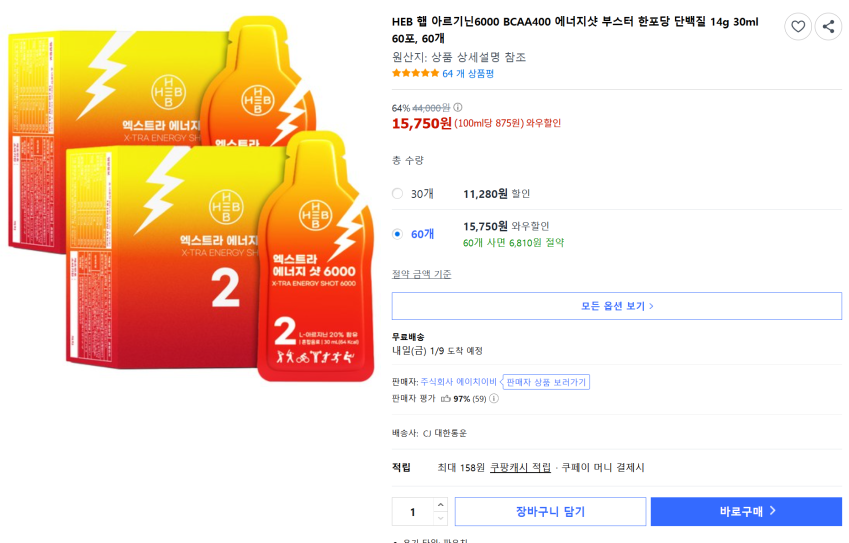This screenshot has width=849, height=543.
Task: Click the seller rating thumbs-up icon
Action: pyautogui.click(x=446, y=399)
